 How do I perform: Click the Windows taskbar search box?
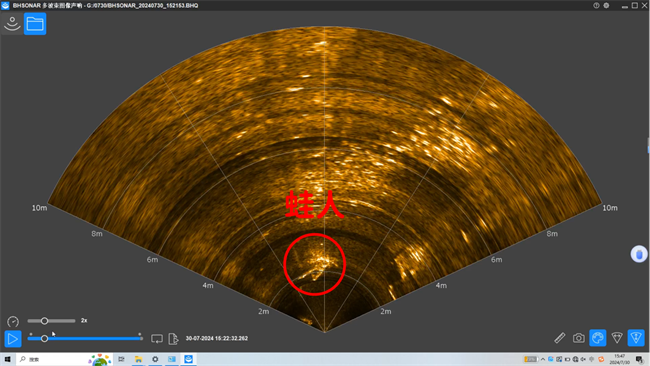point(65,359)
